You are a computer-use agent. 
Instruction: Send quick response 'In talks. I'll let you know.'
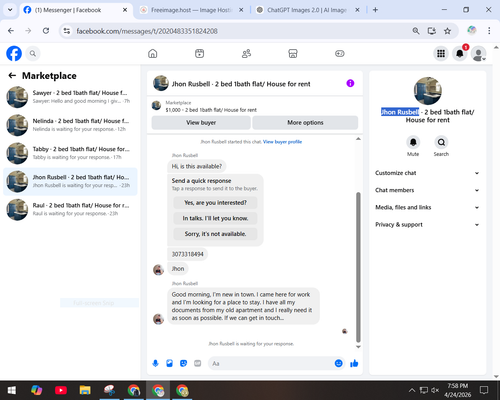(215, 218)
